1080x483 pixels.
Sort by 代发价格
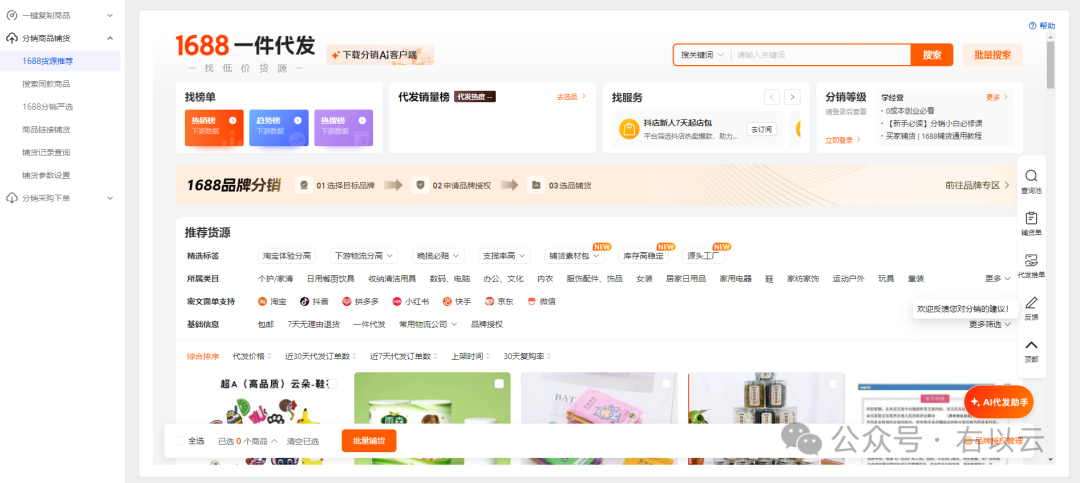coord(252,356)
